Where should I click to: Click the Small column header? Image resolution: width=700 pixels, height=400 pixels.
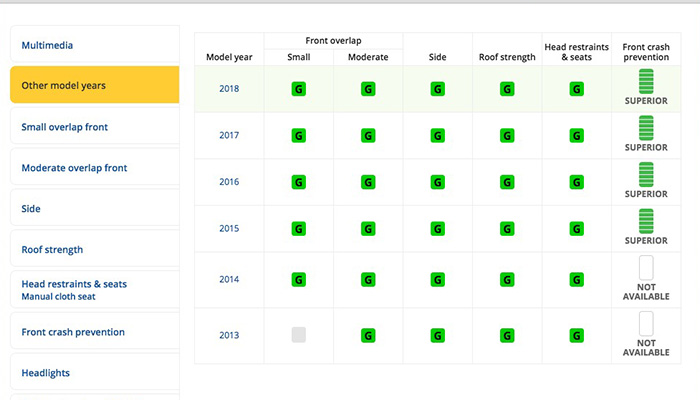[299, 57]
